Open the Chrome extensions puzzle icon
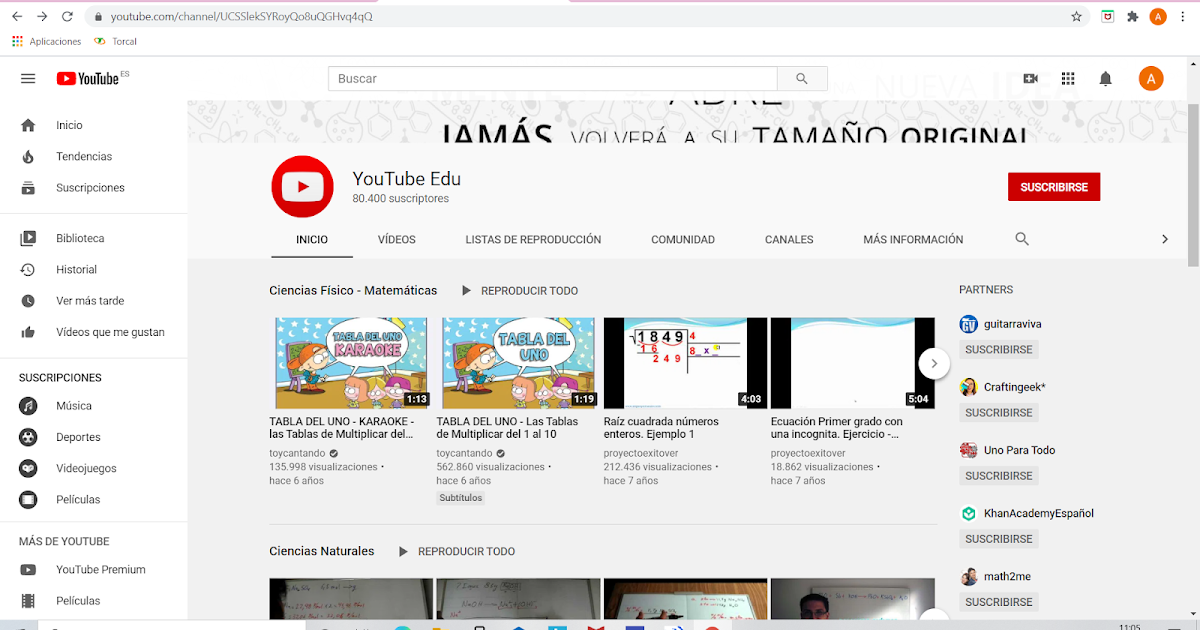The width and height of the screenshot is (1200, 630). click(x=1133, y=16)
